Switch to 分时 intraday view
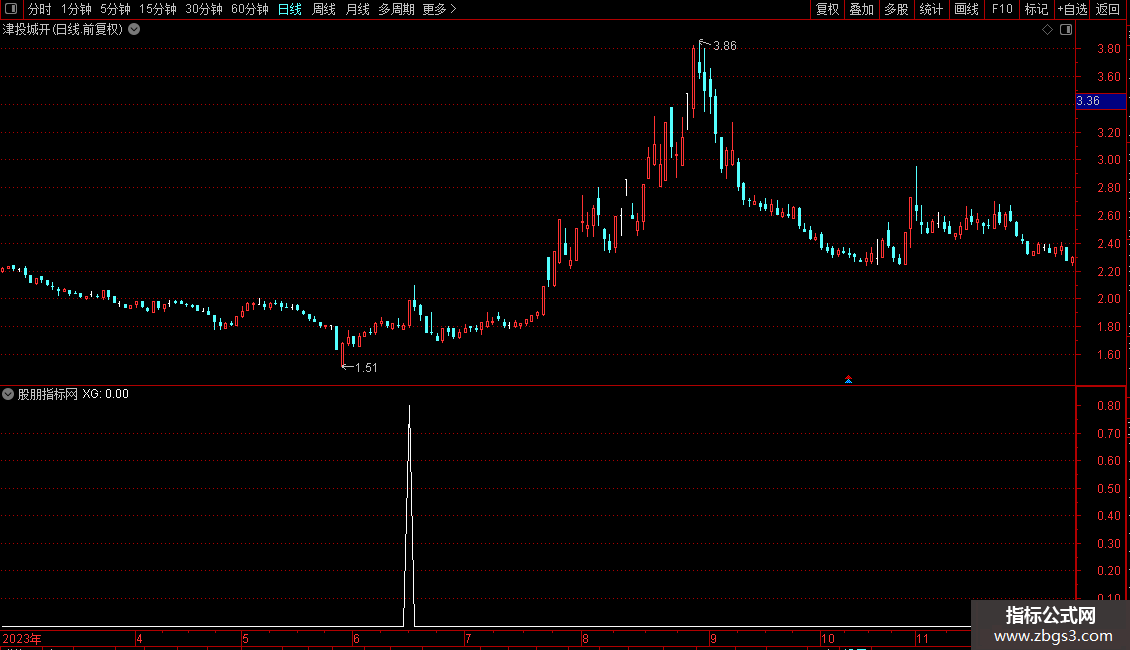The height and width of the screenshot is (650, 1130). click(x=40, y=9)
